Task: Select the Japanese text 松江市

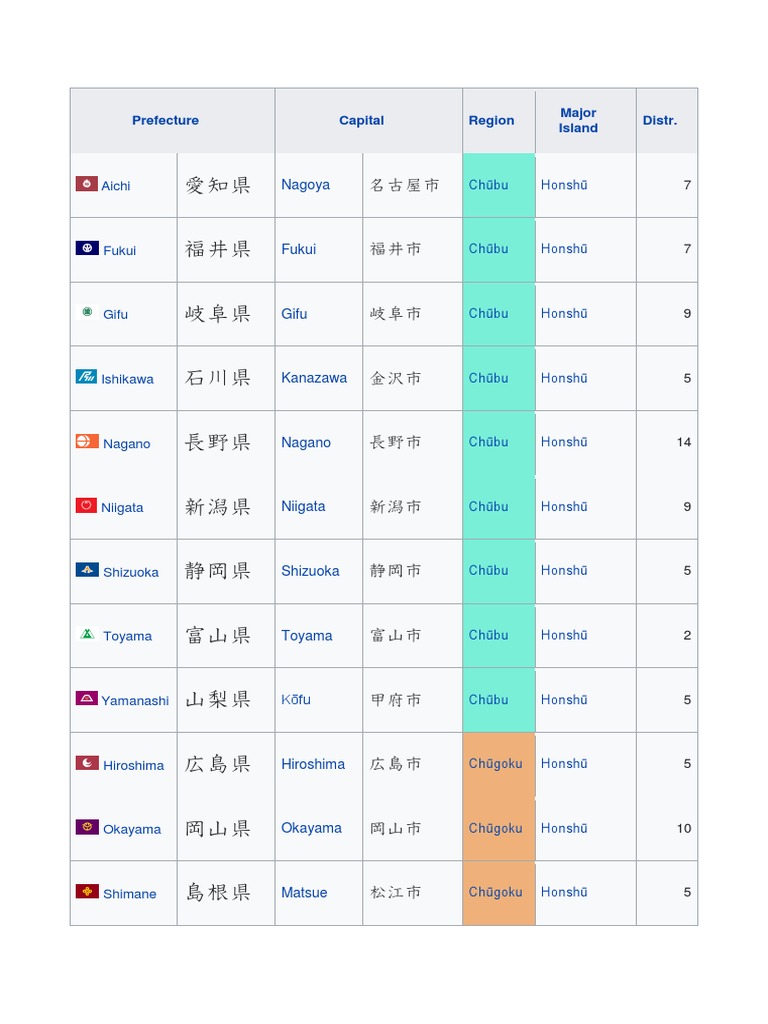Action: coord(395,892)
